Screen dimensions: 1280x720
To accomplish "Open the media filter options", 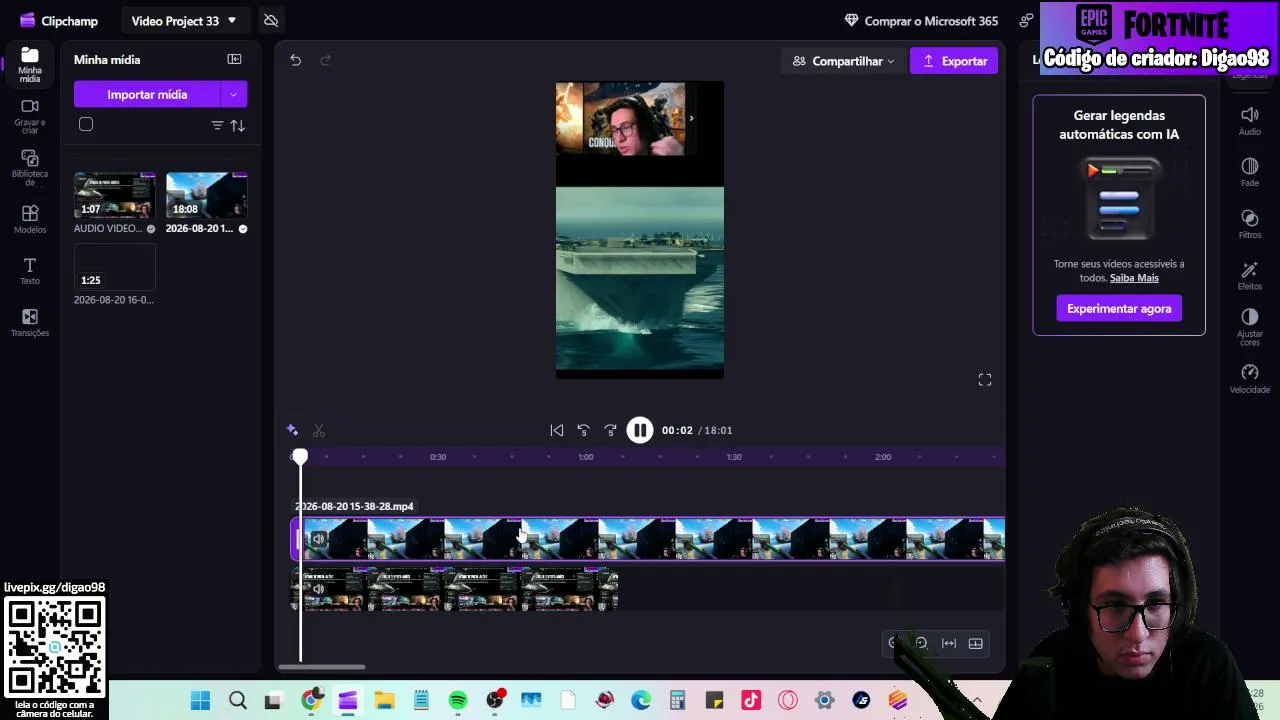I will [217, 125].
